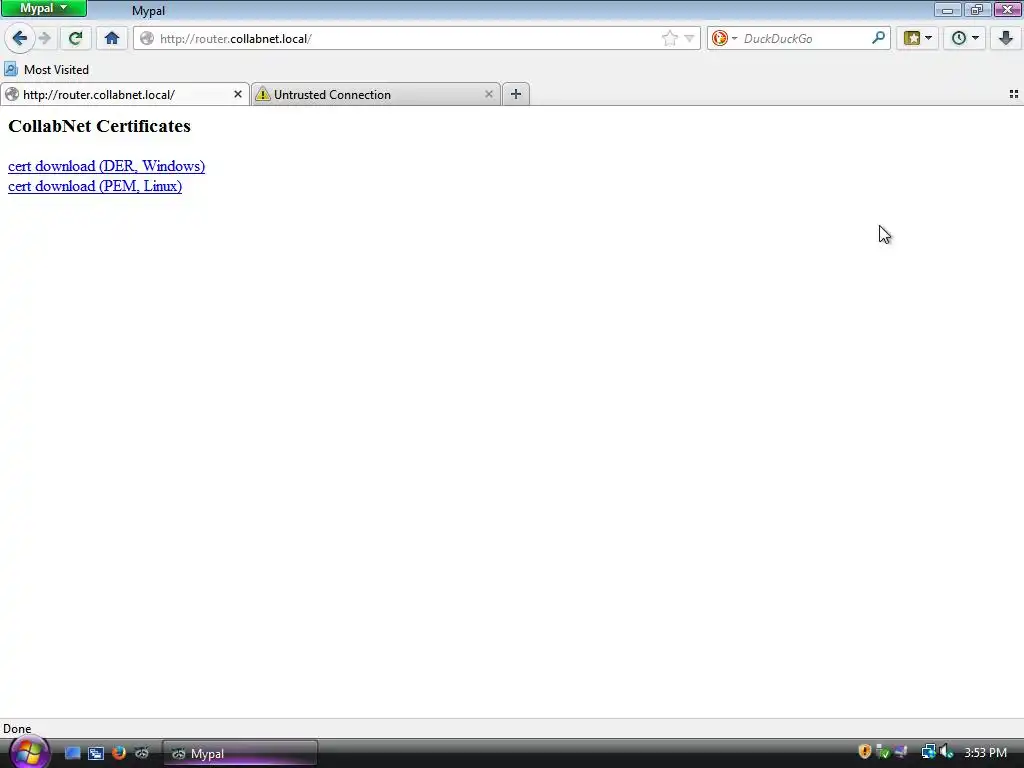Bookmark this page with the star

tap(669, 39)
